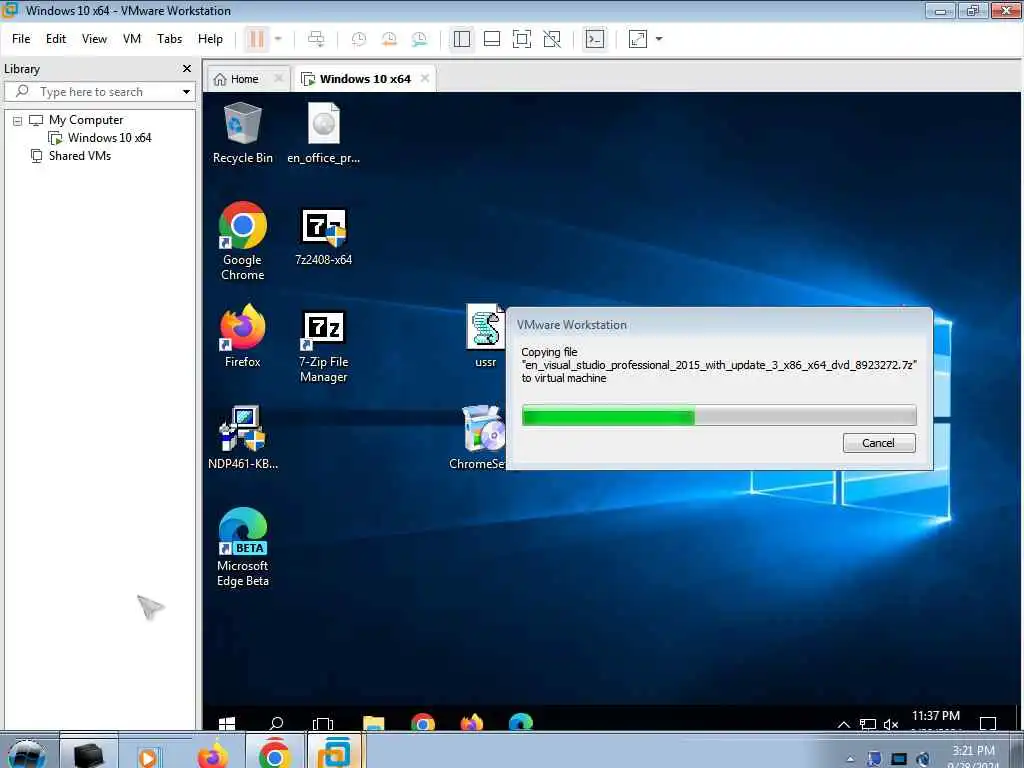Open the host Windows Start orb
The width and height of the screenshot is (1024, 768).
coord(26,754)
